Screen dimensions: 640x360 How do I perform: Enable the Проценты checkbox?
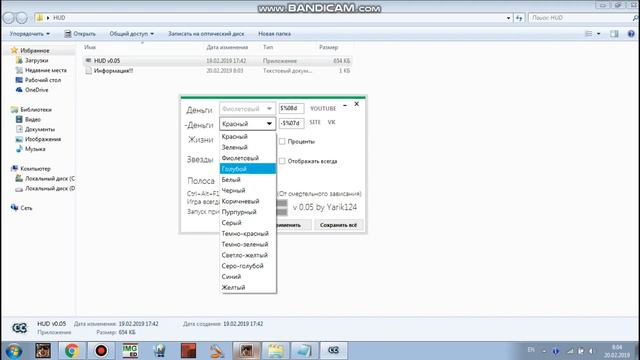coord(282,141)
